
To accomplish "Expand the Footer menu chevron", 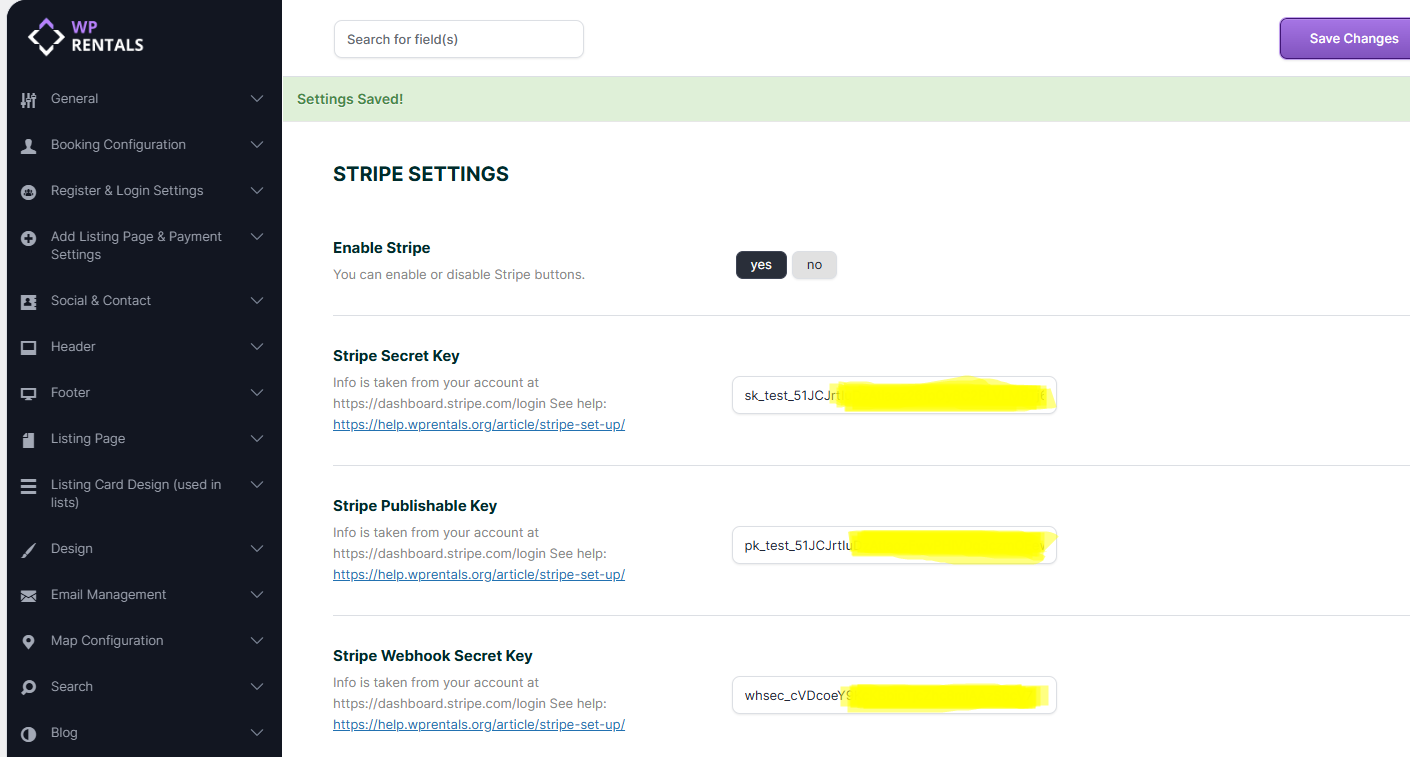I will point(257,393).
